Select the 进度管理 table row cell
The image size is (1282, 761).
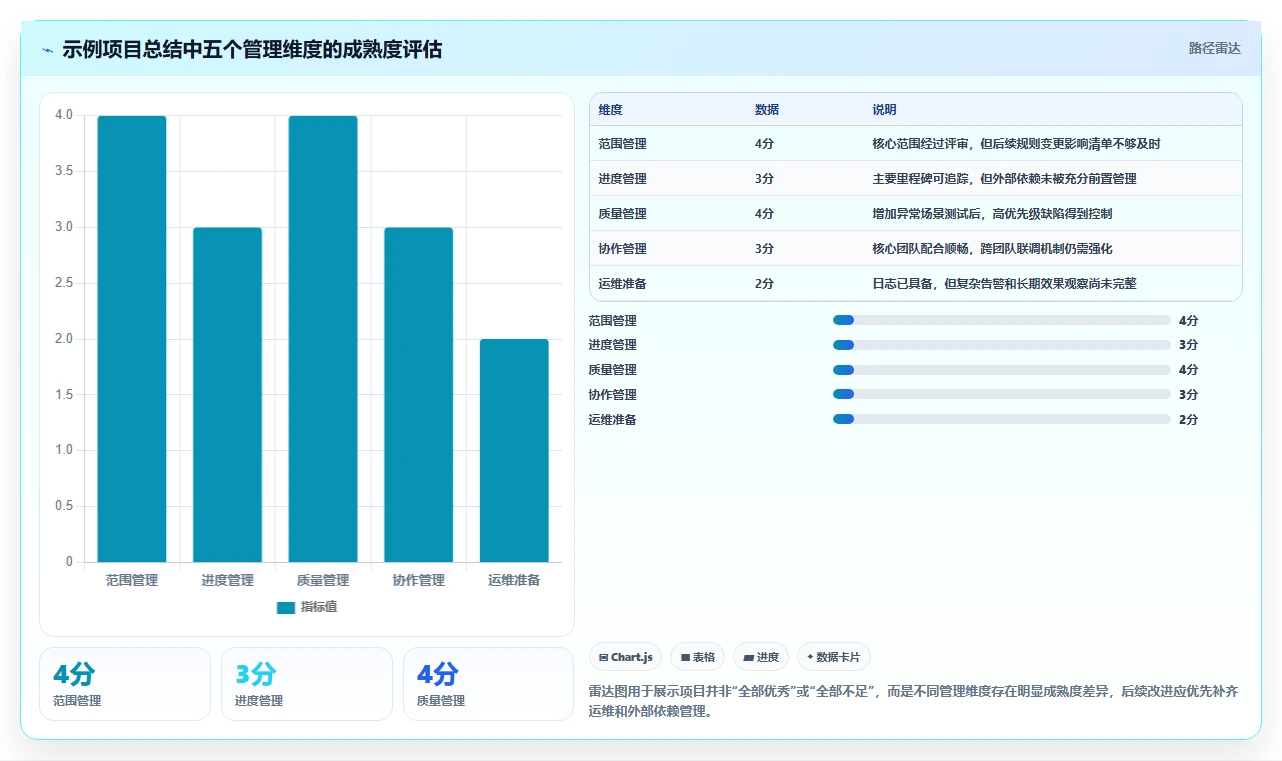tap(622, 179)
